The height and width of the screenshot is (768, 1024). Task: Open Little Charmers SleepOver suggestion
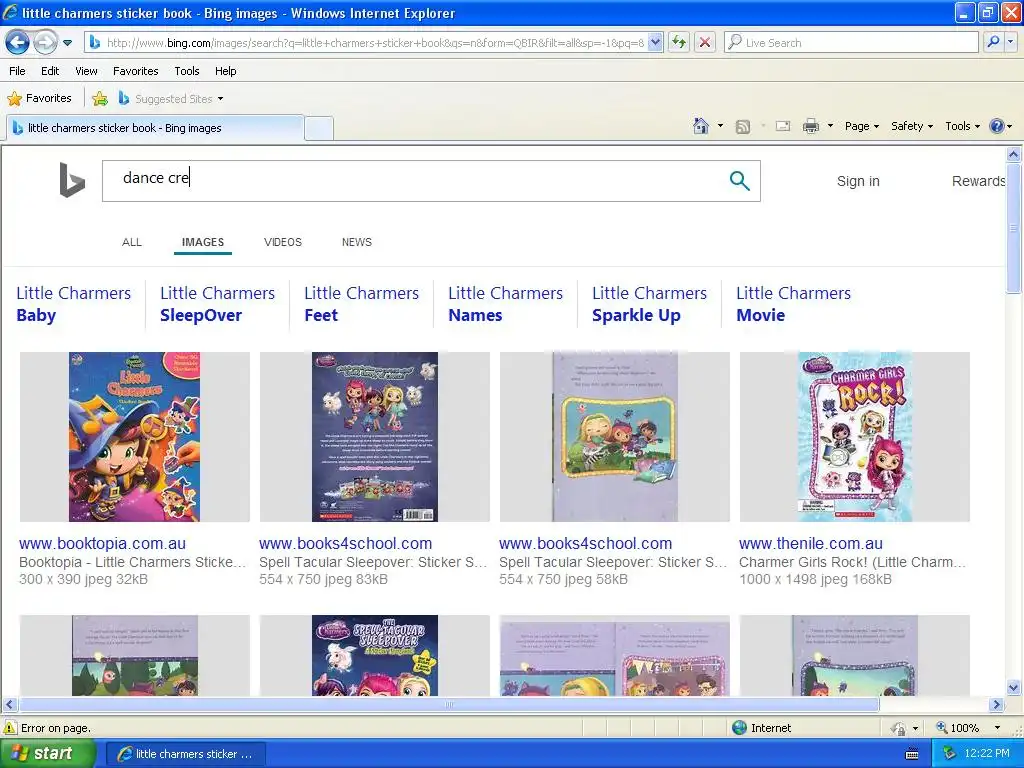(x=217, y=304)
